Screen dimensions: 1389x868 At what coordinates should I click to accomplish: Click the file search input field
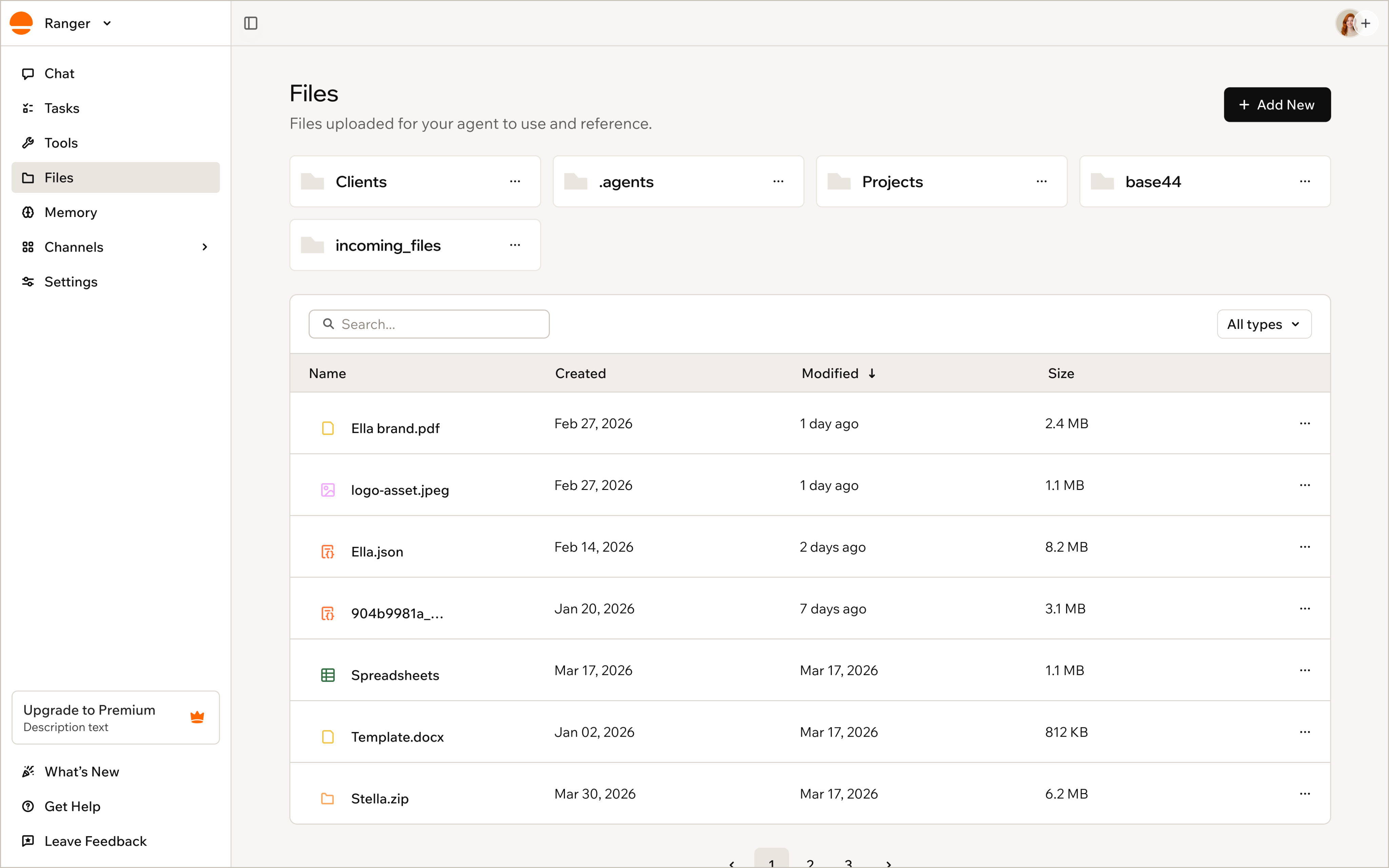pos(429,324)
